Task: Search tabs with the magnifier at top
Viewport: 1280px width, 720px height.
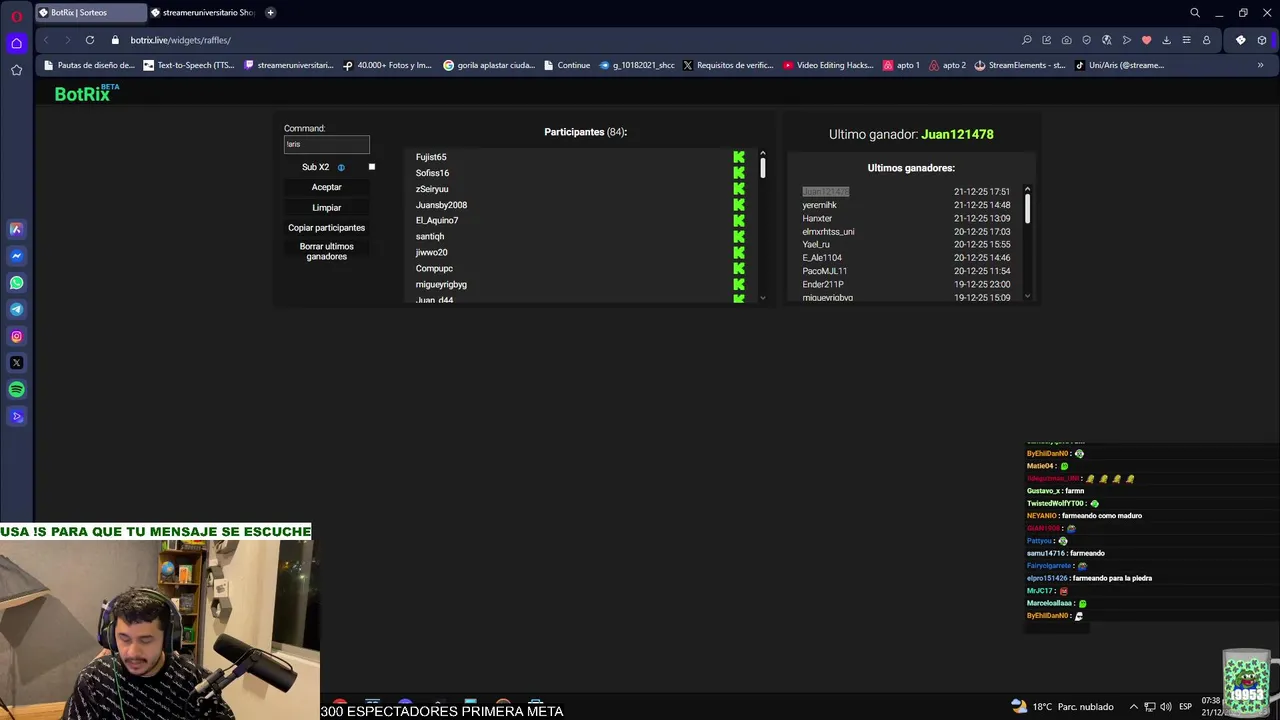Action: point(1195,13)
